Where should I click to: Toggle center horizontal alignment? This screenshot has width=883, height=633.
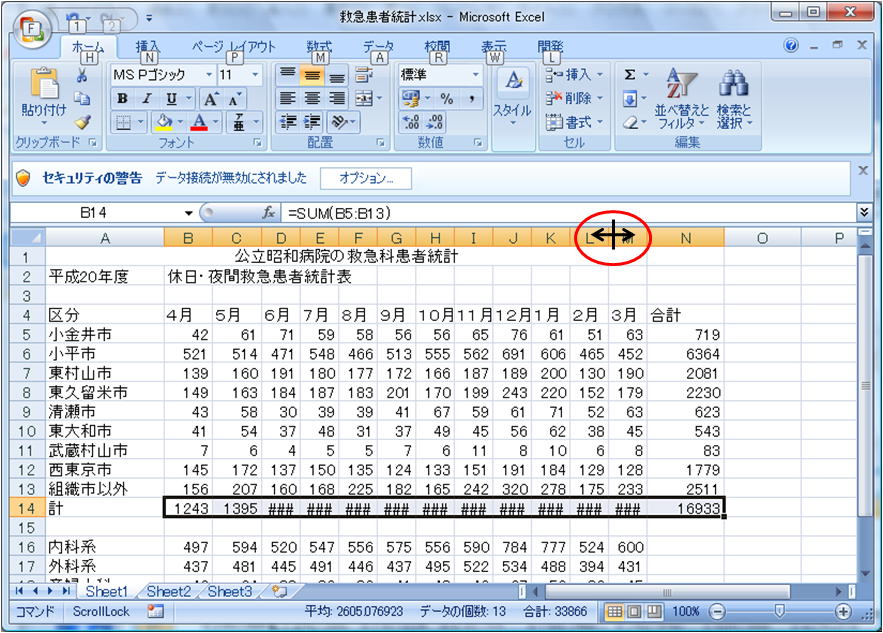pyautogui.click(x=312, y=99)
